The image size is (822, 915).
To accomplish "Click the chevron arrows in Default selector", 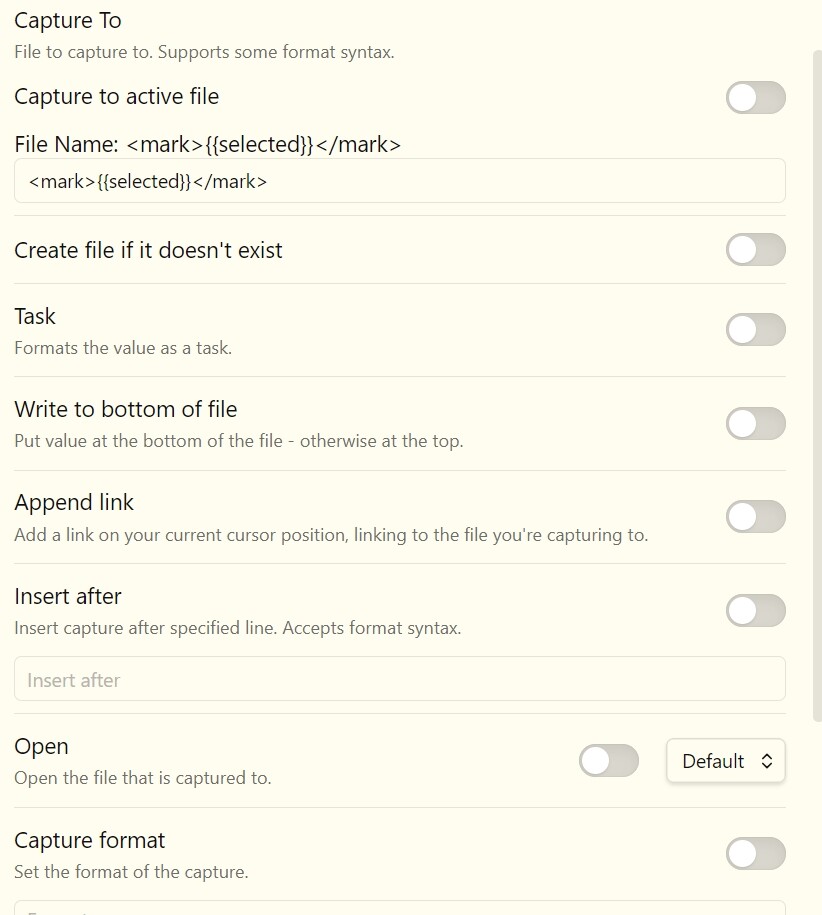I will [x=767, y=761].
